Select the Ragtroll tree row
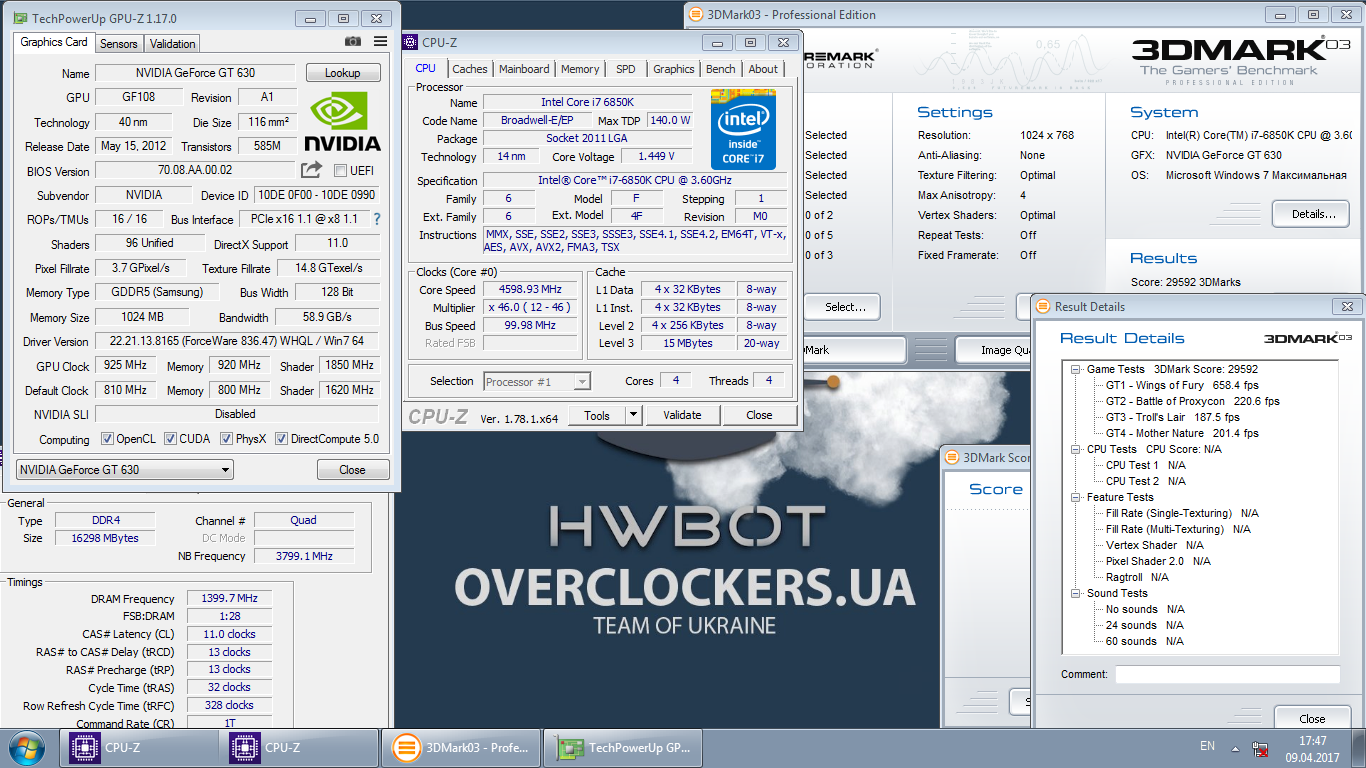This screenshot has height=768, width=1366. coord(1137,577)
